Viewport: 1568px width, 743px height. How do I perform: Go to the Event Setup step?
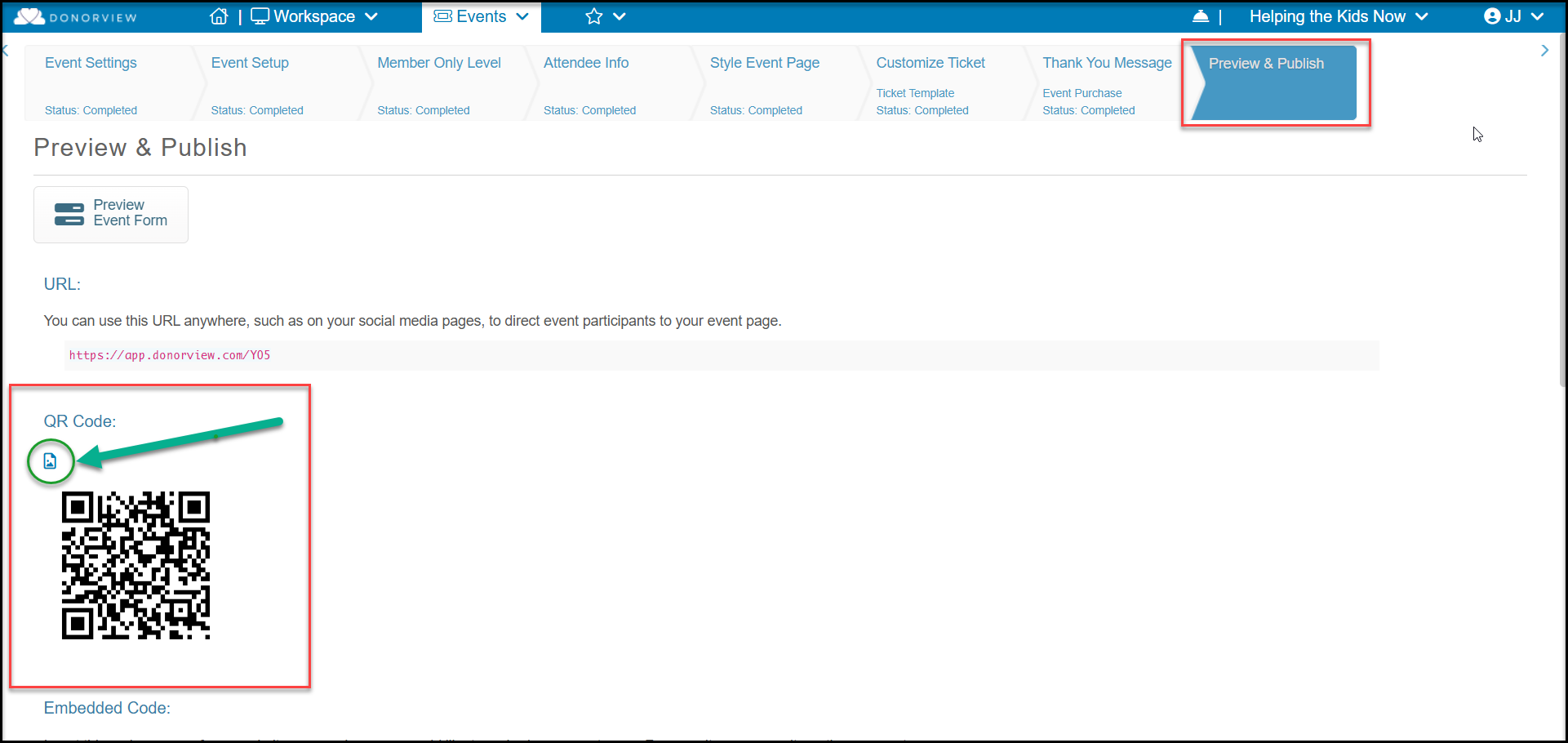tap(278, 83)
